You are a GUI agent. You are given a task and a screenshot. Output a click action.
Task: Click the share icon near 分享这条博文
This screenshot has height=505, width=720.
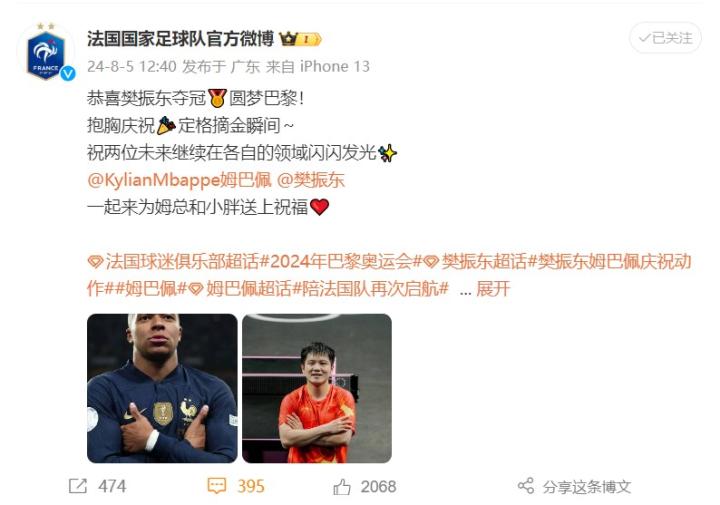526,486
